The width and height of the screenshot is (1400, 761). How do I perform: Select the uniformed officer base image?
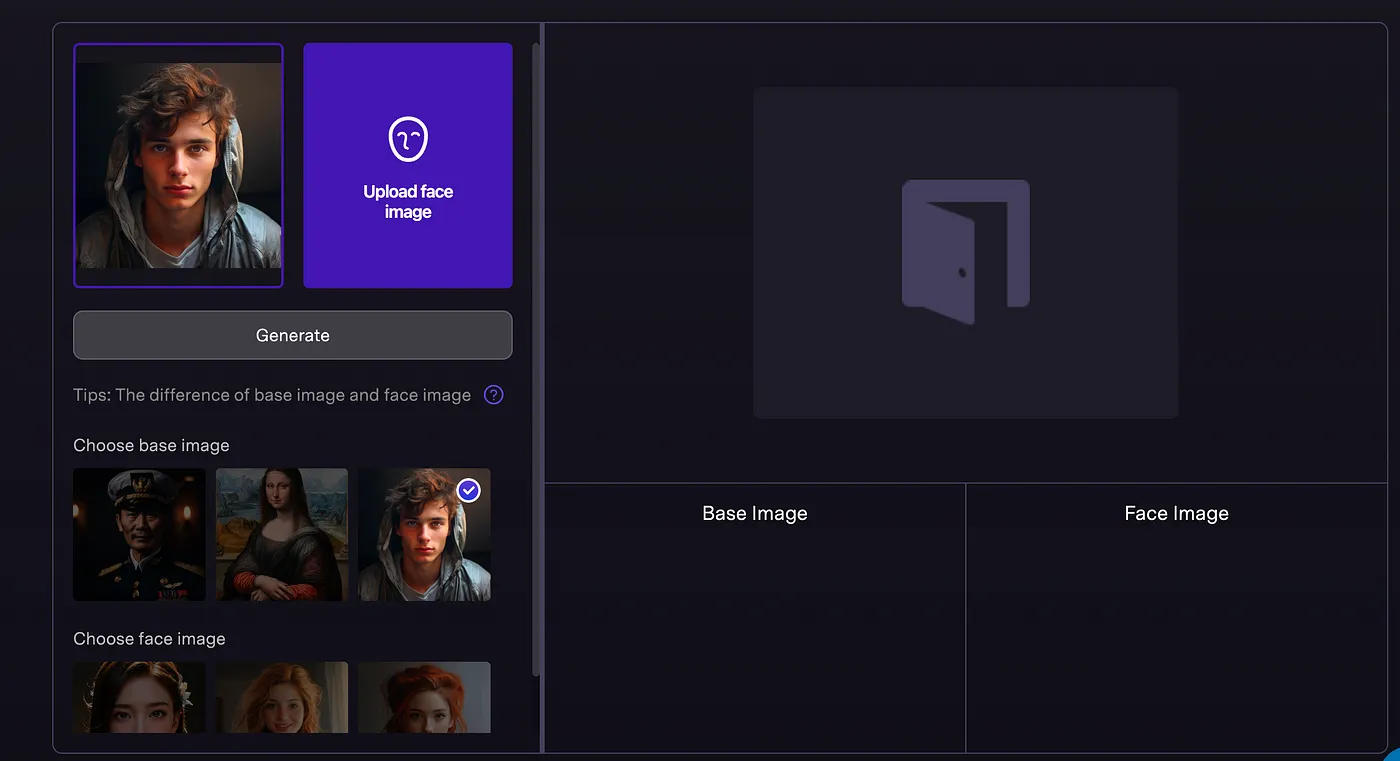tap(139, 534)
